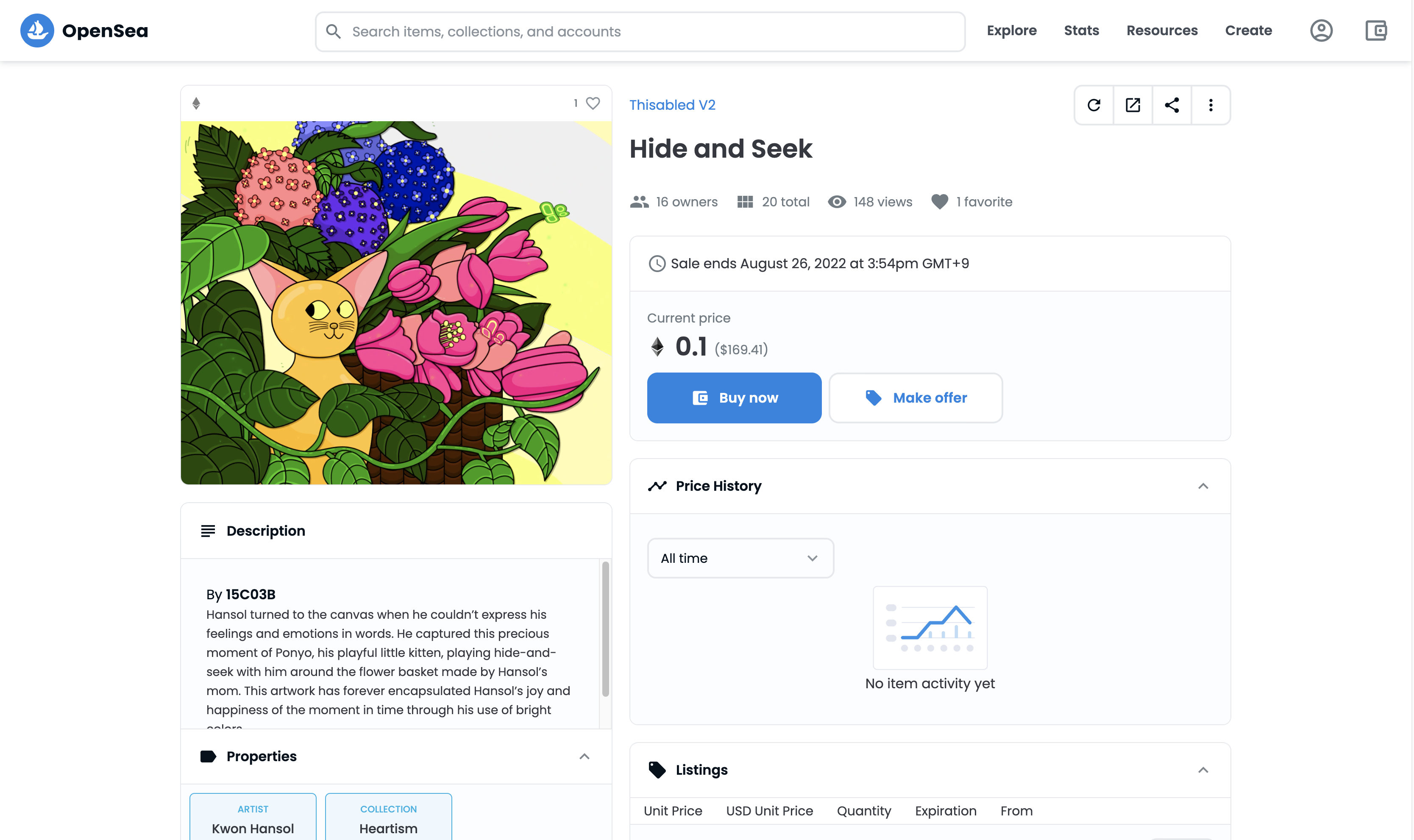Open the account profile icon
The image size is (1414, 840).
[x=1321, y=31]
